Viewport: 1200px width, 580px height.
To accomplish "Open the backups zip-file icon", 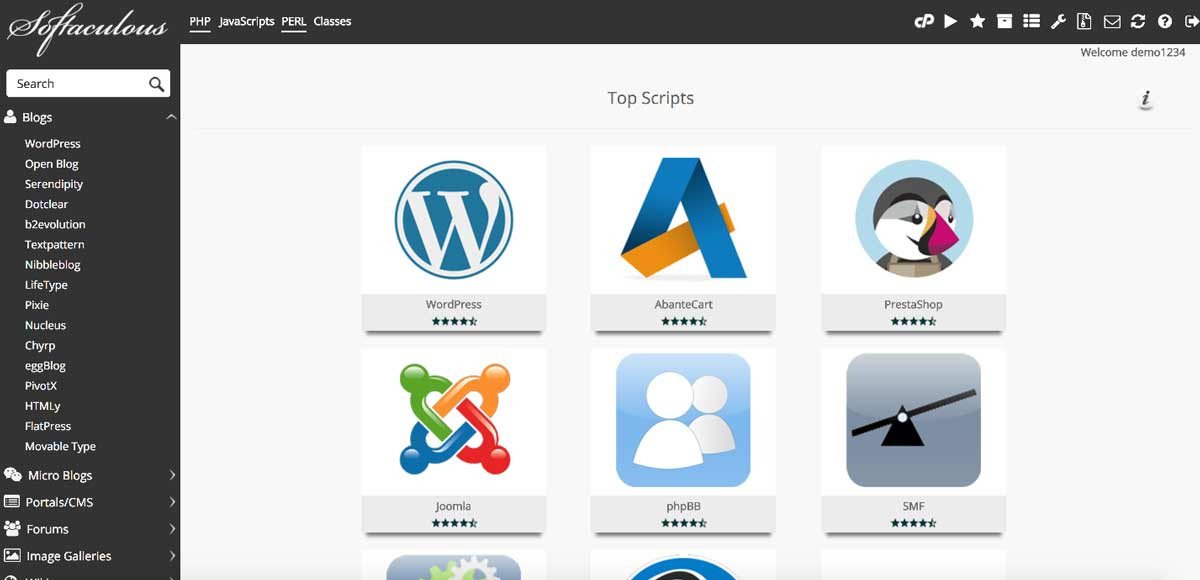I will coord(1085,21).
